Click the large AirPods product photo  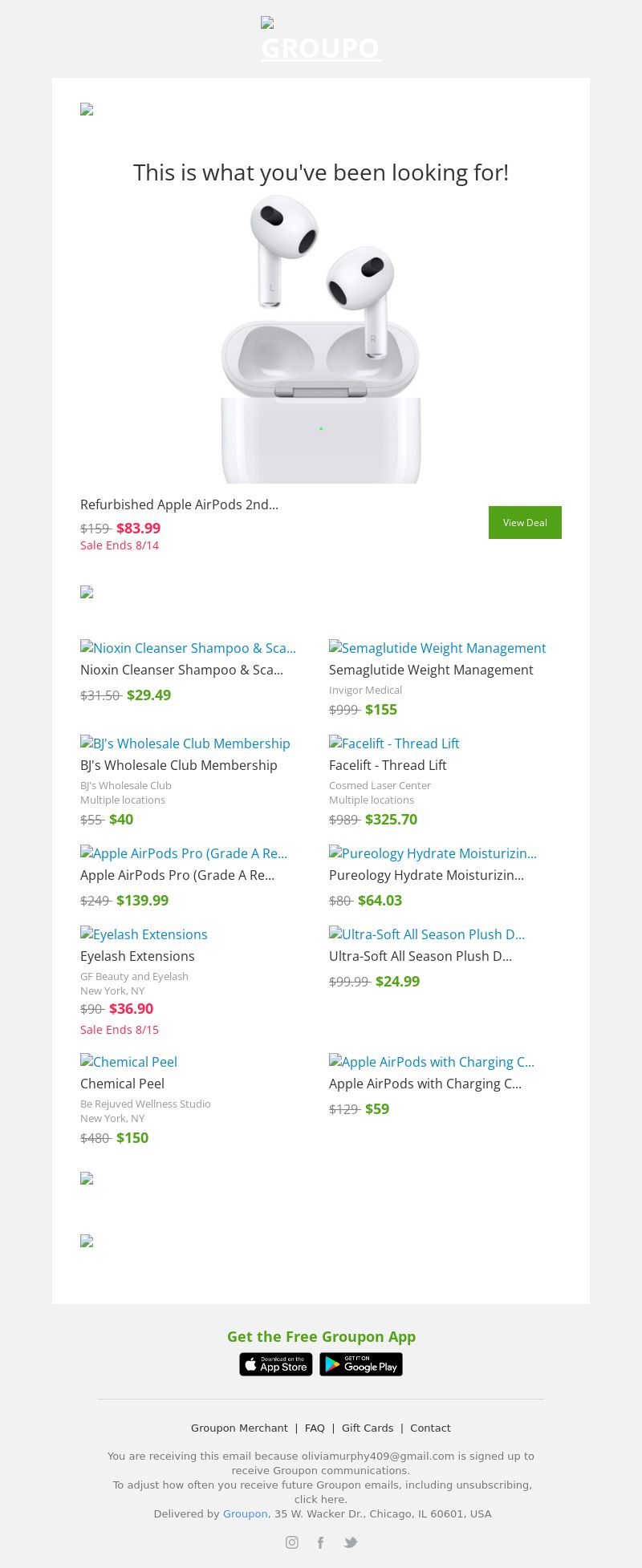tap(321, 338)
